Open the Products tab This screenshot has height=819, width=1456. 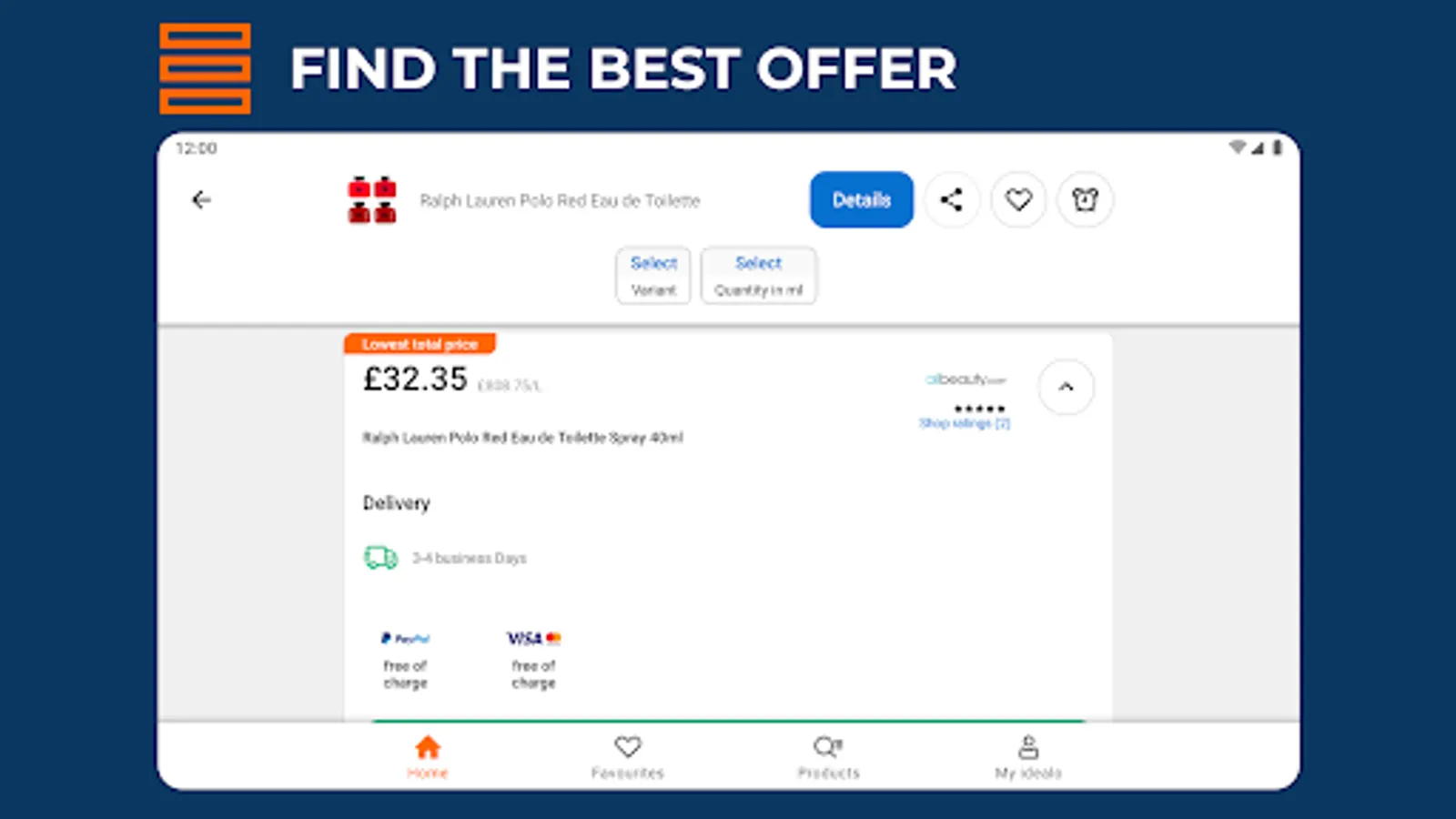[828, 757]
